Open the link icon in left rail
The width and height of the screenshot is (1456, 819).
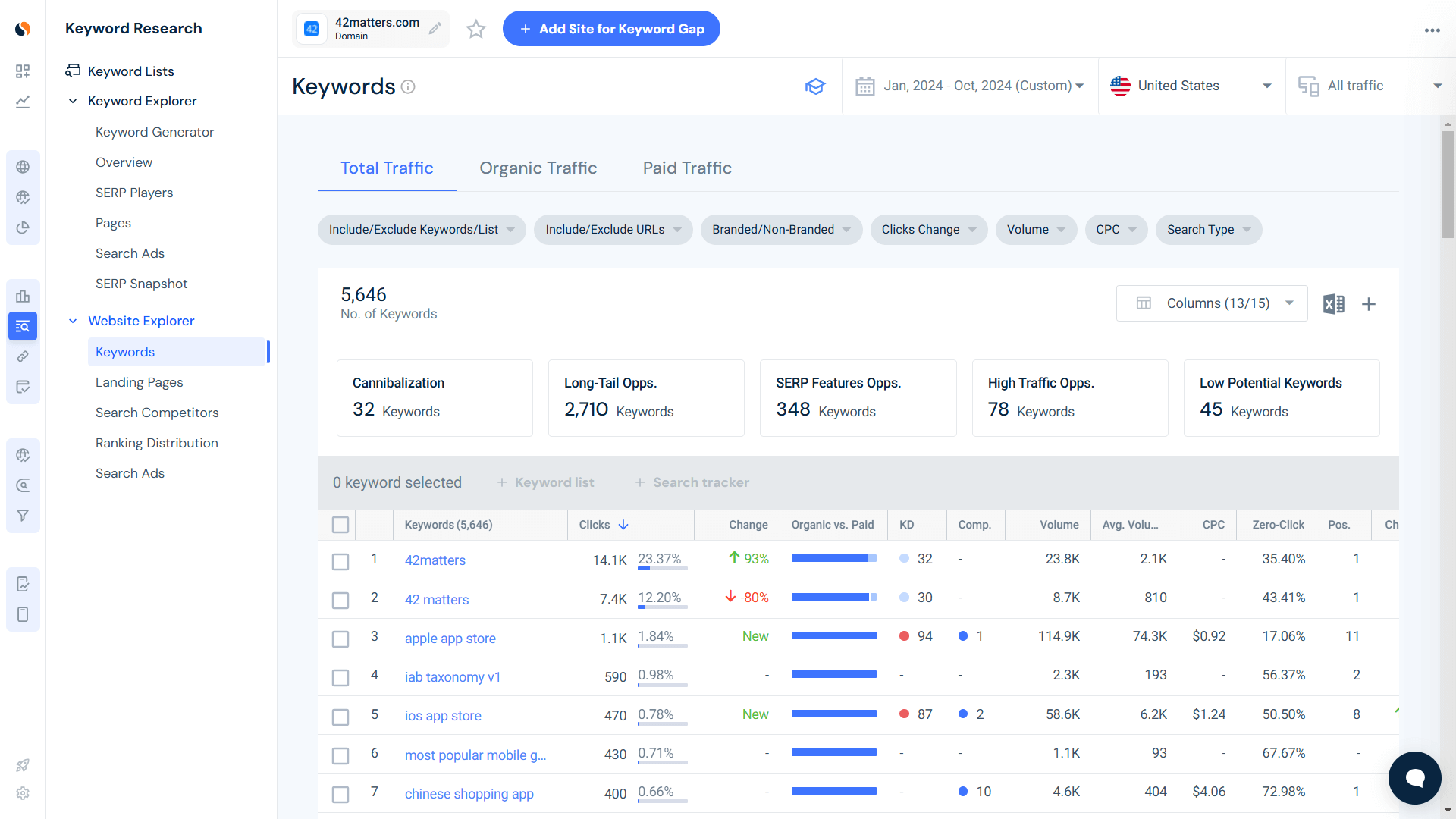tap(23, 356)
